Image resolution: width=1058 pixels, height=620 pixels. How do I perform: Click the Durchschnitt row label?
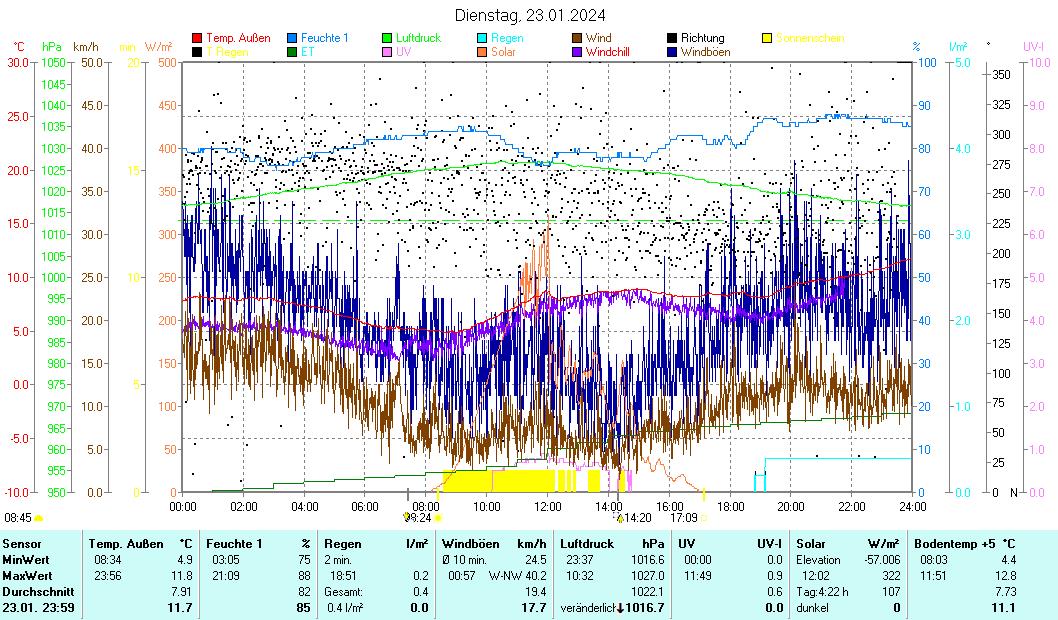(38, 592)
